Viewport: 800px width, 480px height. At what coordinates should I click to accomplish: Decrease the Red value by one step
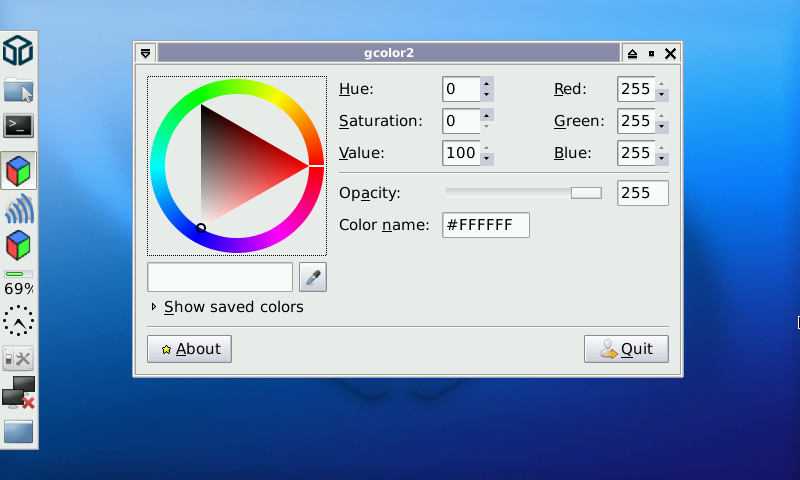(662, 95)
